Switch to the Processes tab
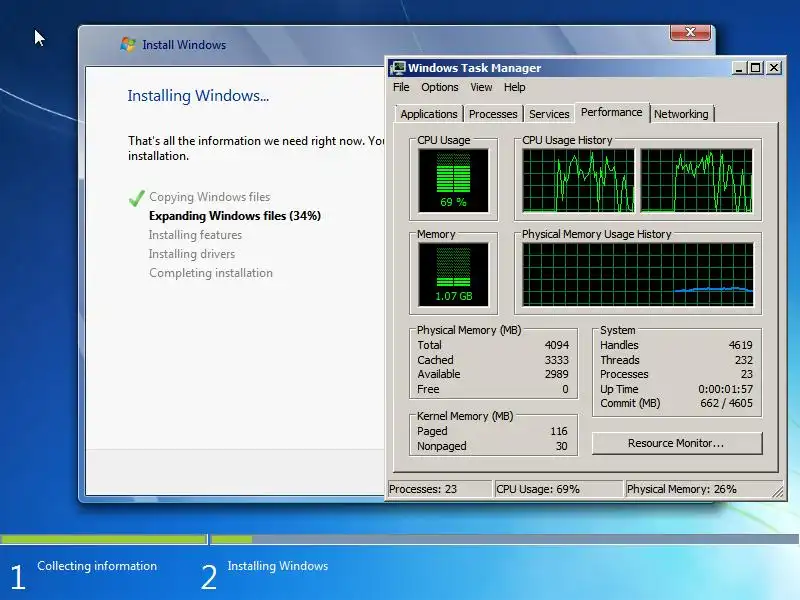This screenshot has height=600, width=800. click(493, 114)
